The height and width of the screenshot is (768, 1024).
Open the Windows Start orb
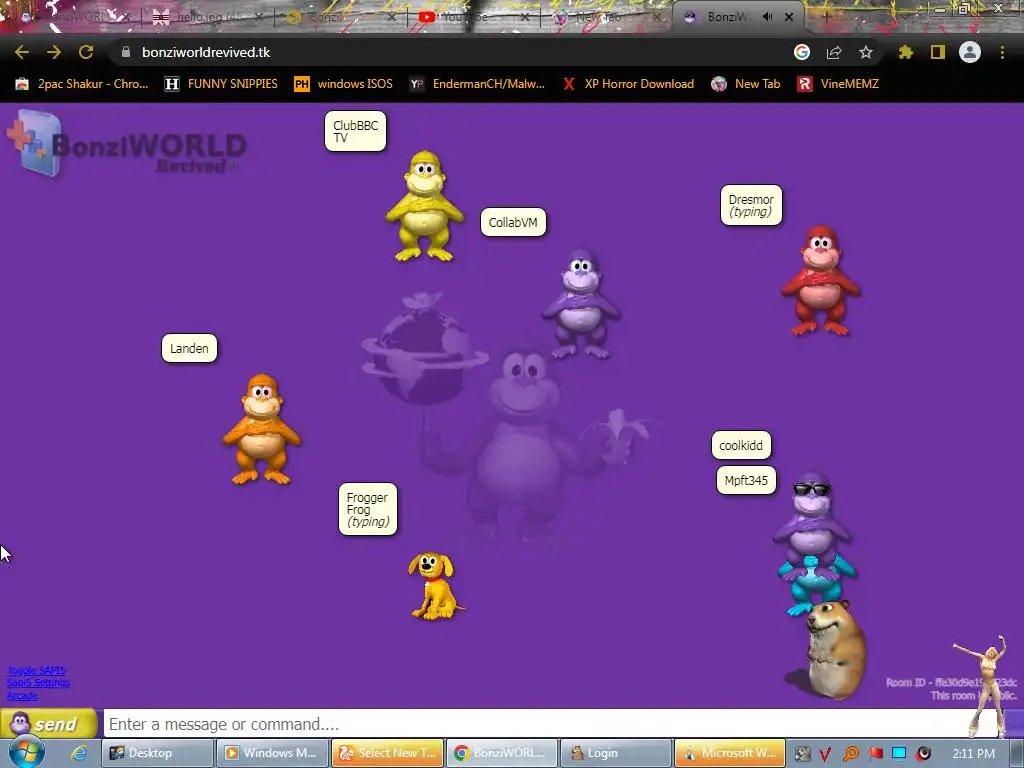point(27,752)
